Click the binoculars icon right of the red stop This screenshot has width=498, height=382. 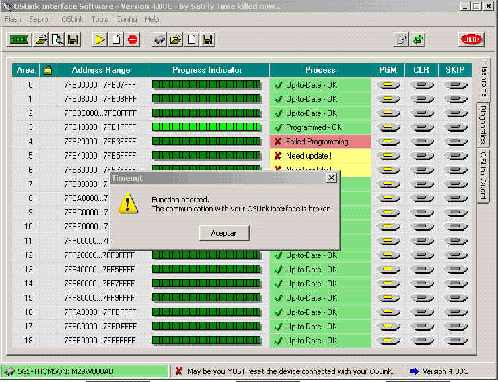click(x=159, y=40)
